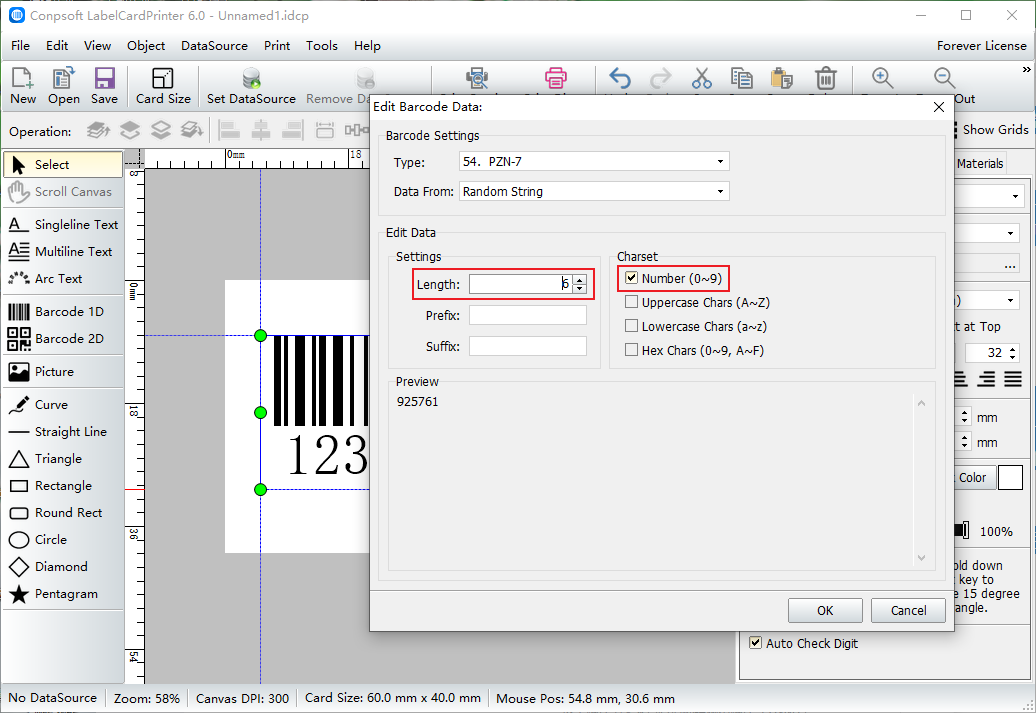Enable Hex Chars (0~9, A~F) checkbox
Viewport: 1036px width, 713px height.
coord(632,350)
